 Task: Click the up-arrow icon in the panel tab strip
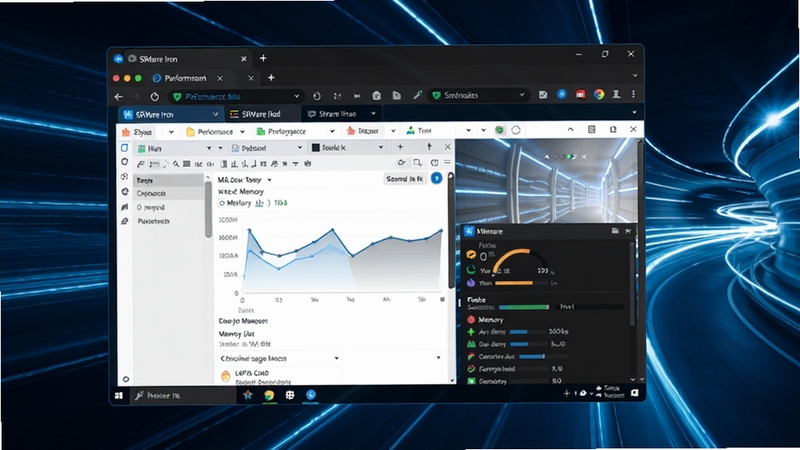point(430,147)
